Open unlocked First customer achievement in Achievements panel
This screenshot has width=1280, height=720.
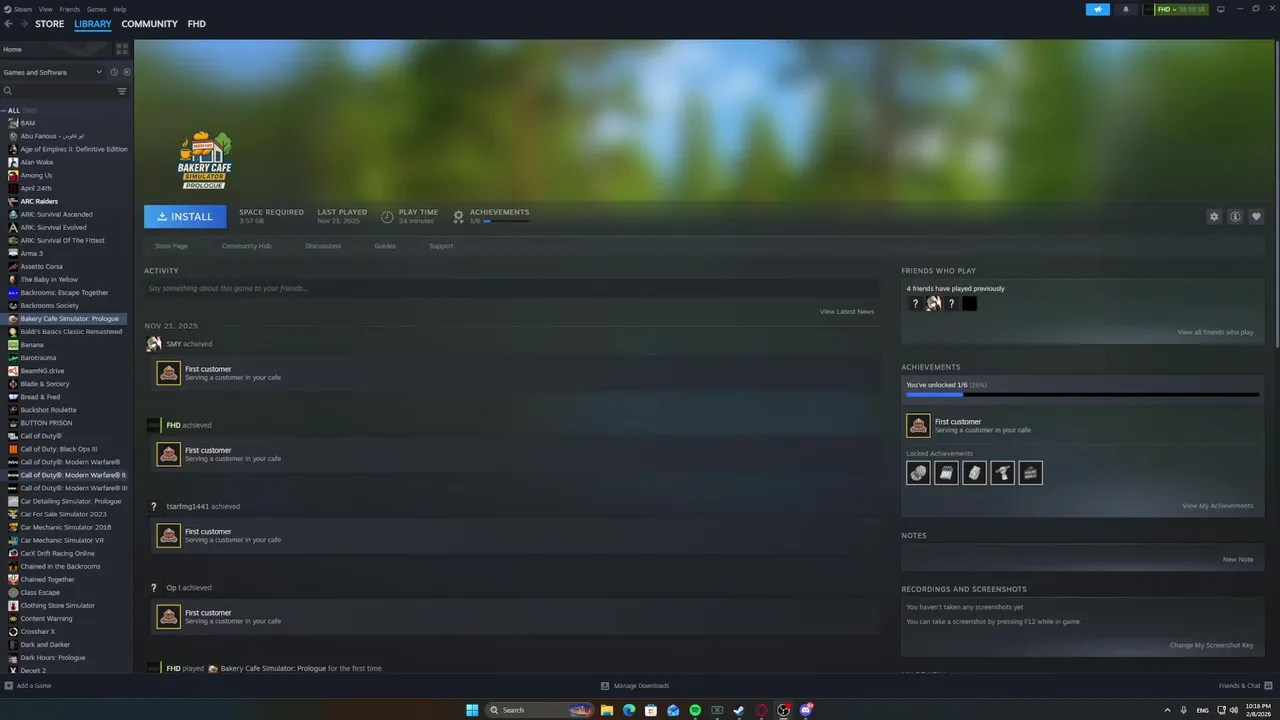[x=918, y=426]
